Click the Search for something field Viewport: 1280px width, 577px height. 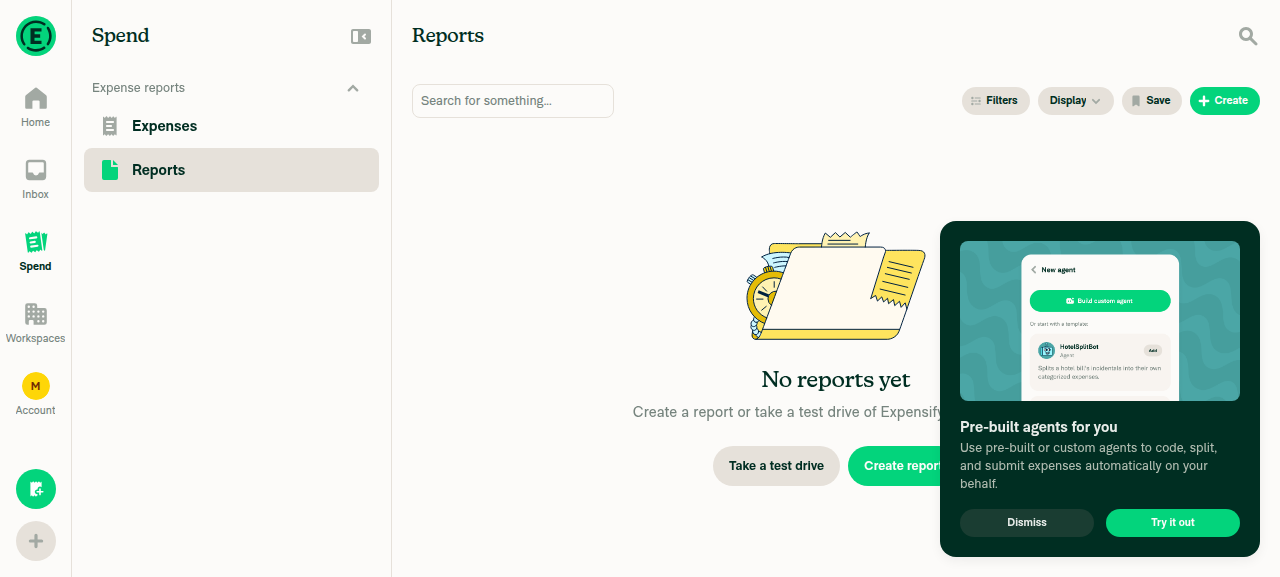coord(513,101)
